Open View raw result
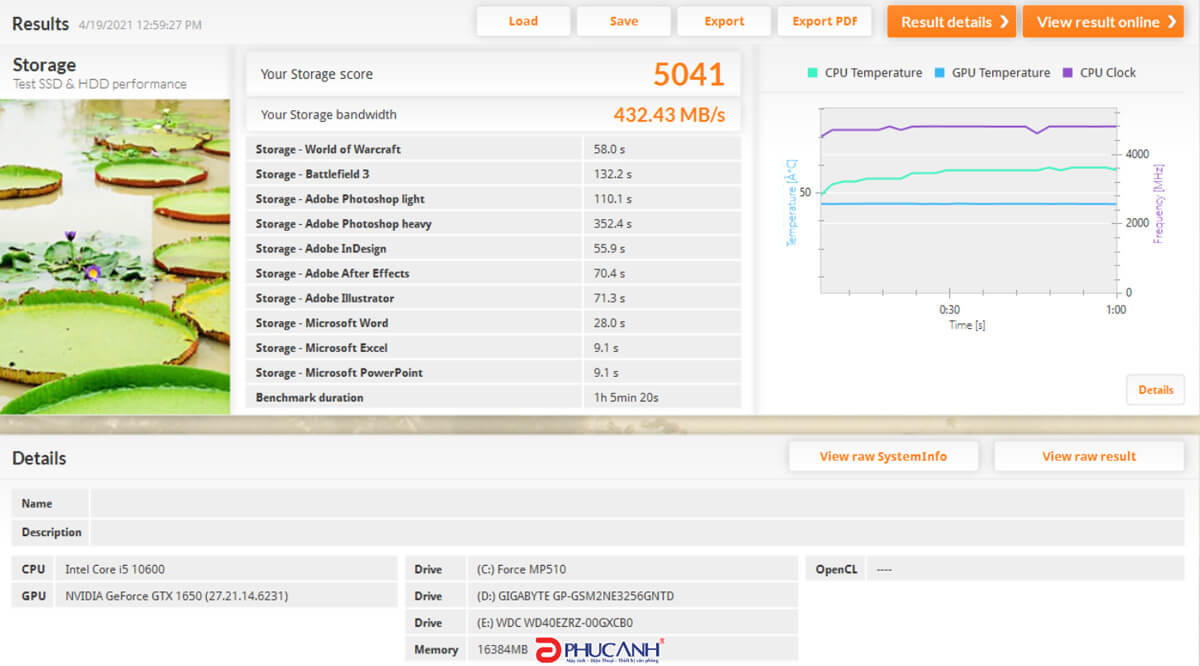The image size is (1200, 666). tap(1089, 456)
